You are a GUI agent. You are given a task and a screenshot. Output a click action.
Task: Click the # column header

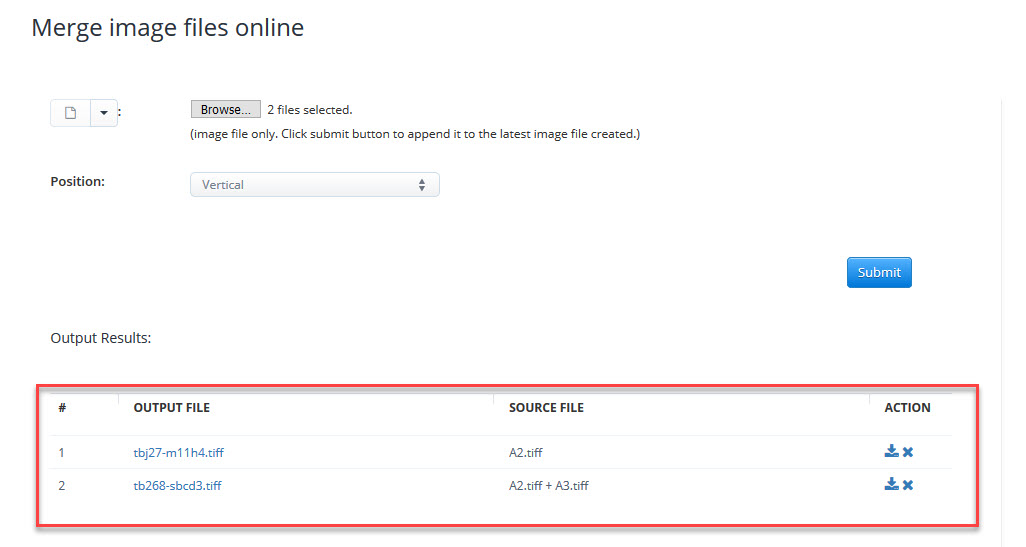click(62, 408)
